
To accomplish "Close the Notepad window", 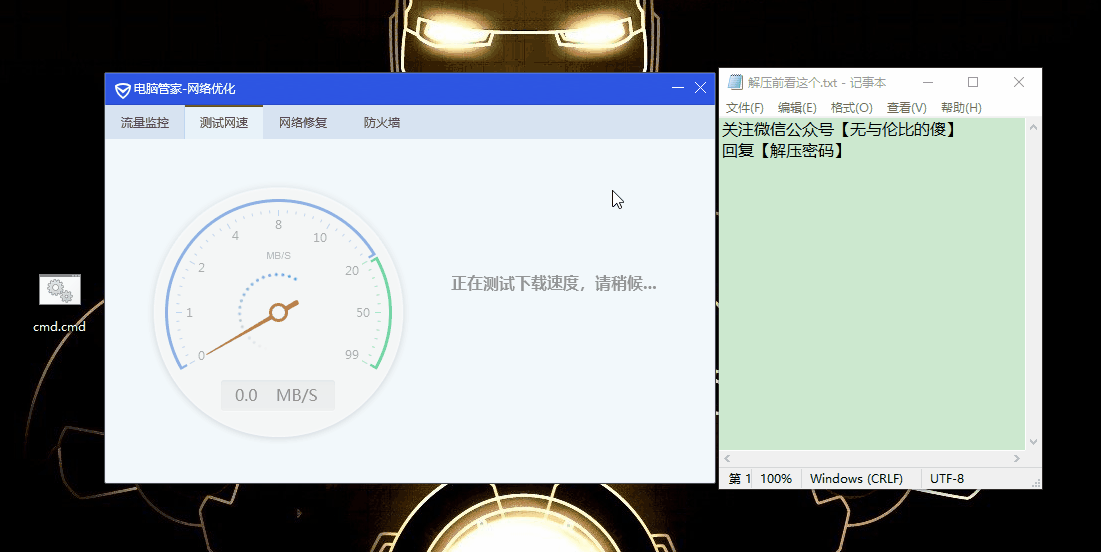I will (1019, 82).
